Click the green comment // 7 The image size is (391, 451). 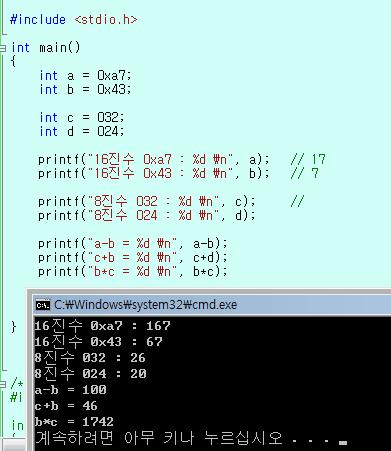coord(304,173)
